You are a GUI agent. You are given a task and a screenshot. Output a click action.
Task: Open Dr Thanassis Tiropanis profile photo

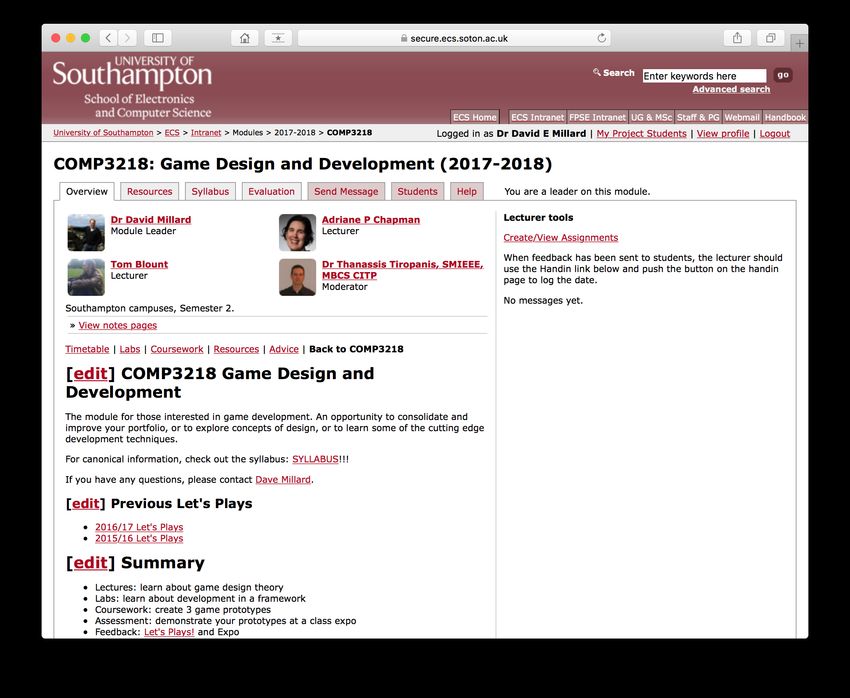coord(297,277)
